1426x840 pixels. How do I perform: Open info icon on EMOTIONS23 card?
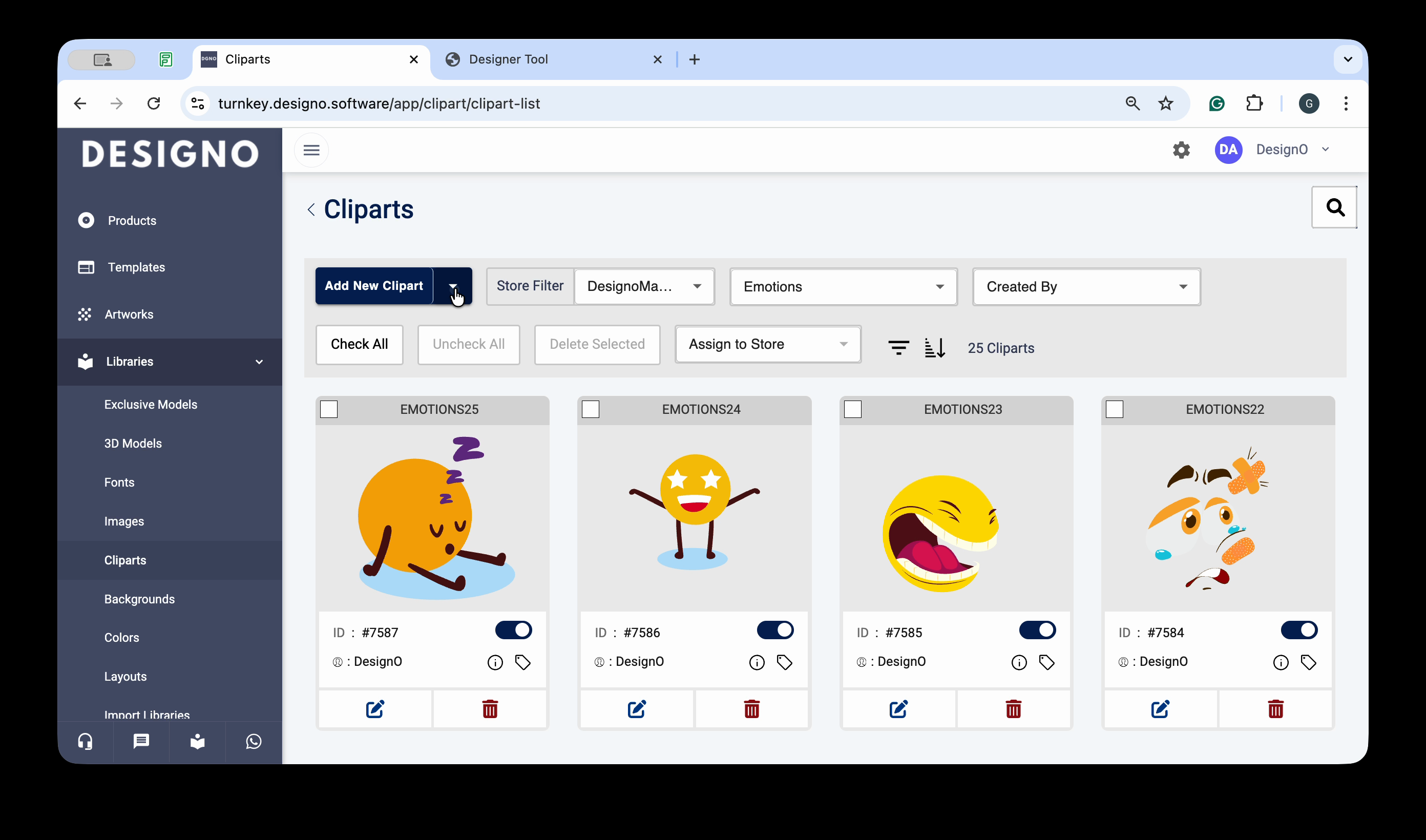[x=1019, y=662]
